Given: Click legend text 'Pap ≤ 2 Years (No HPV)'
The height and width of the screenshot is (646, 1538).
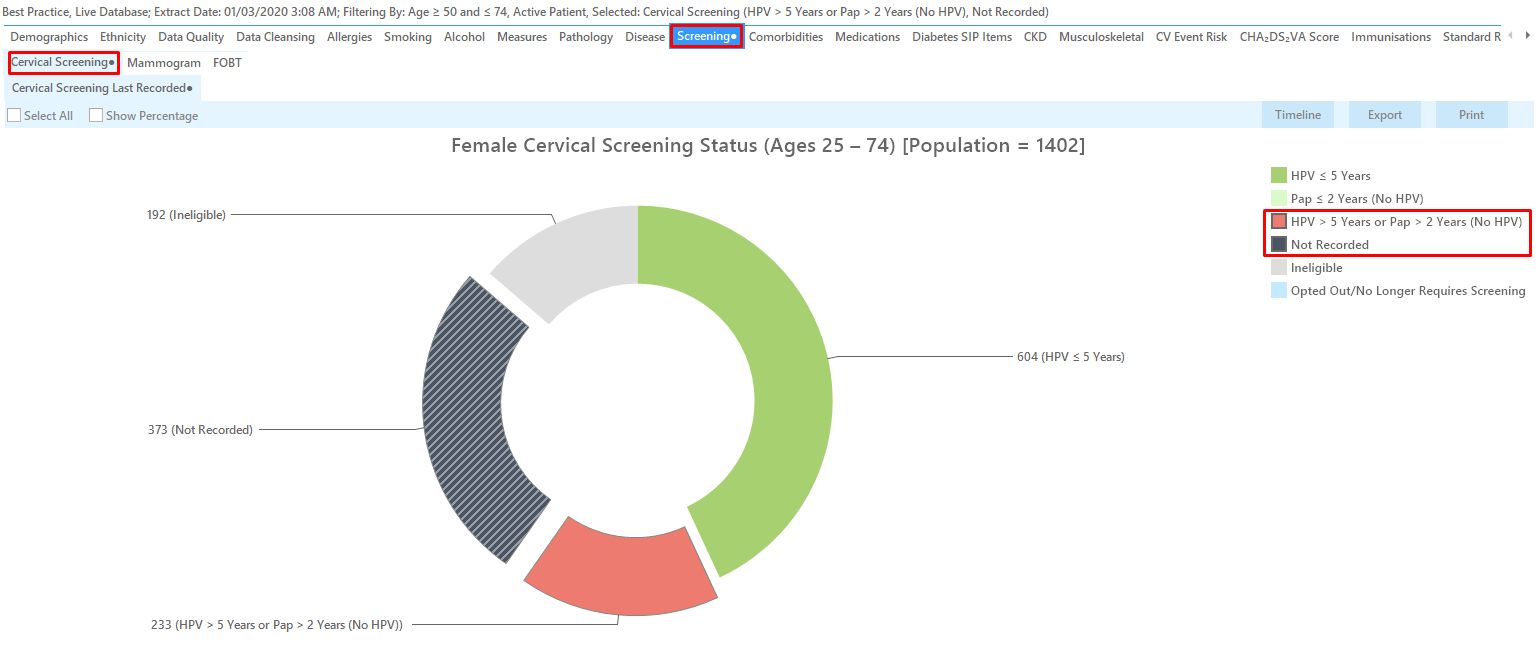Looking at the screenshot, I should [x=1357, y=199].
